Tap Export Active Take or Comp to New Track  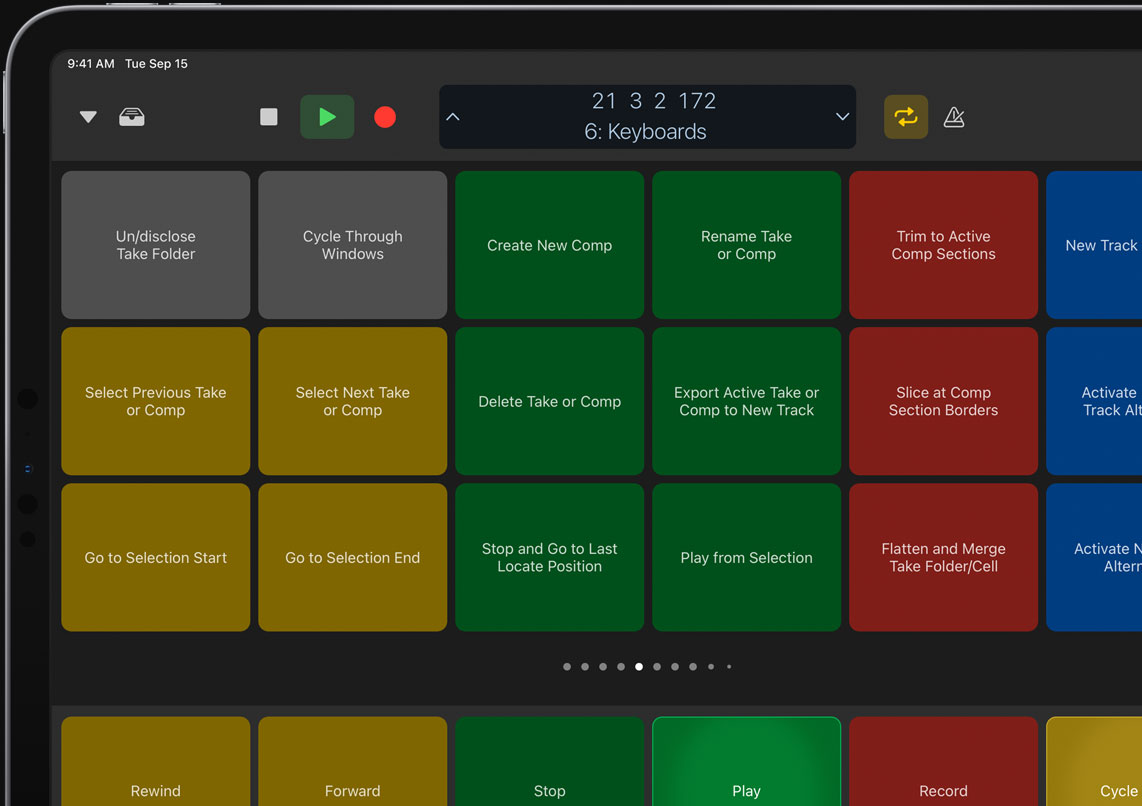point(747,401)
